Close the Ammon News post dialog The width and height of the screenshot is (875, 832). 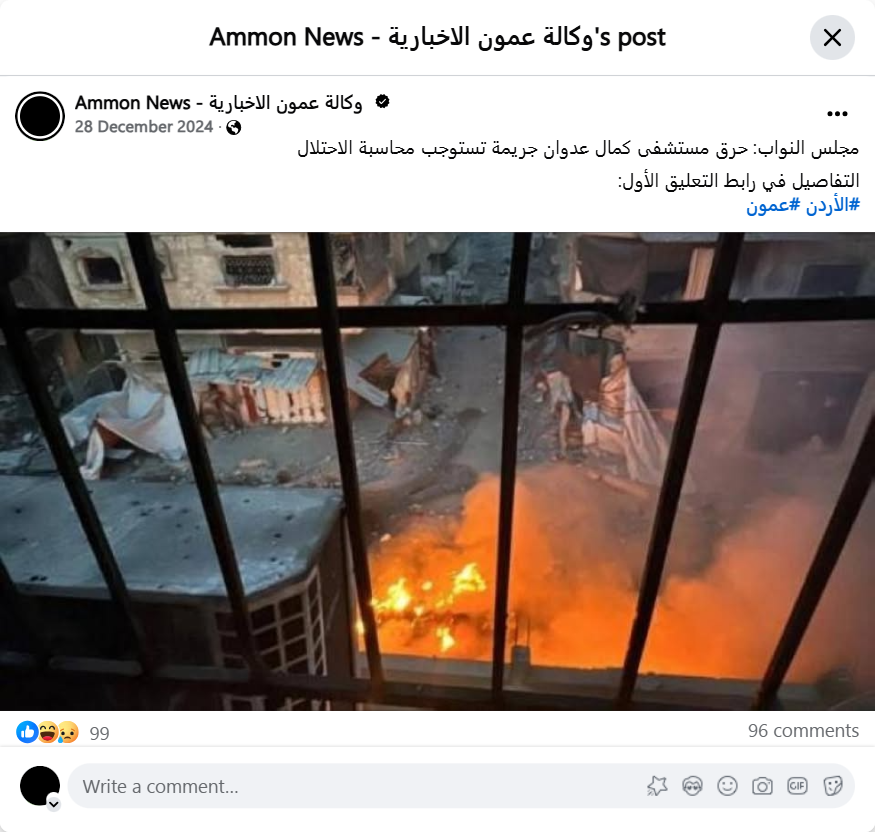point(832,37)
